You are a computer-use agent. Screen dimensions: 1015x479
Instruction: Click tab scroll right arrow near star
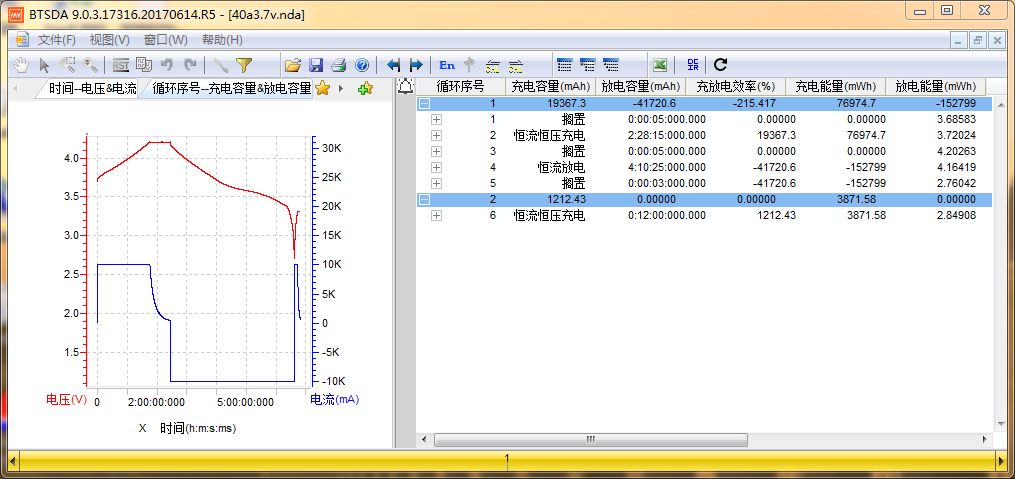(x=341, y=89)
